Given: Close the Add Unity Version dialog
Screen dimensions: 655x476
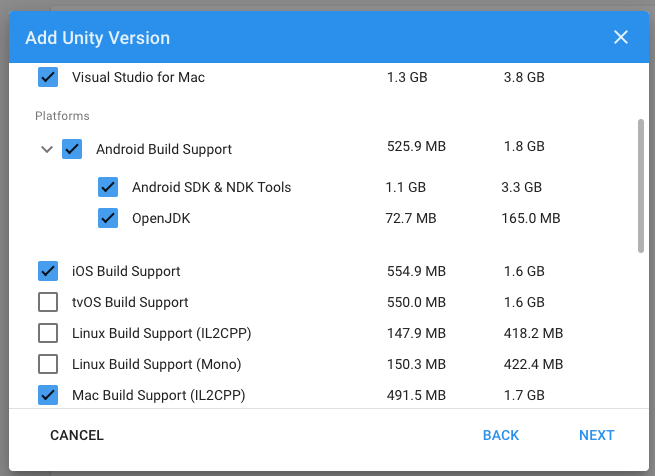Looking at the screenshot, I should point(621,37).
